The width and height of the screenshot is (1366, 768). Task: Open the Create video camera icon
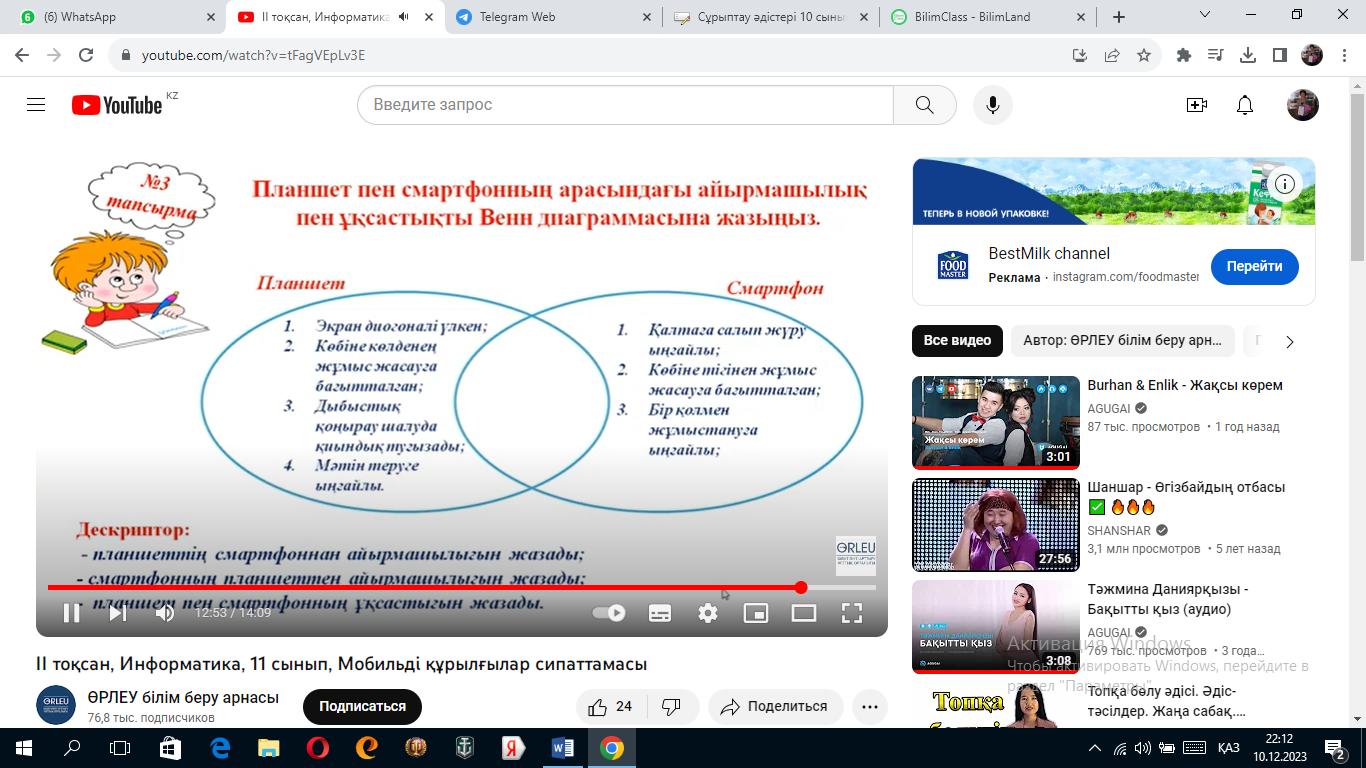coord(1197,105)
